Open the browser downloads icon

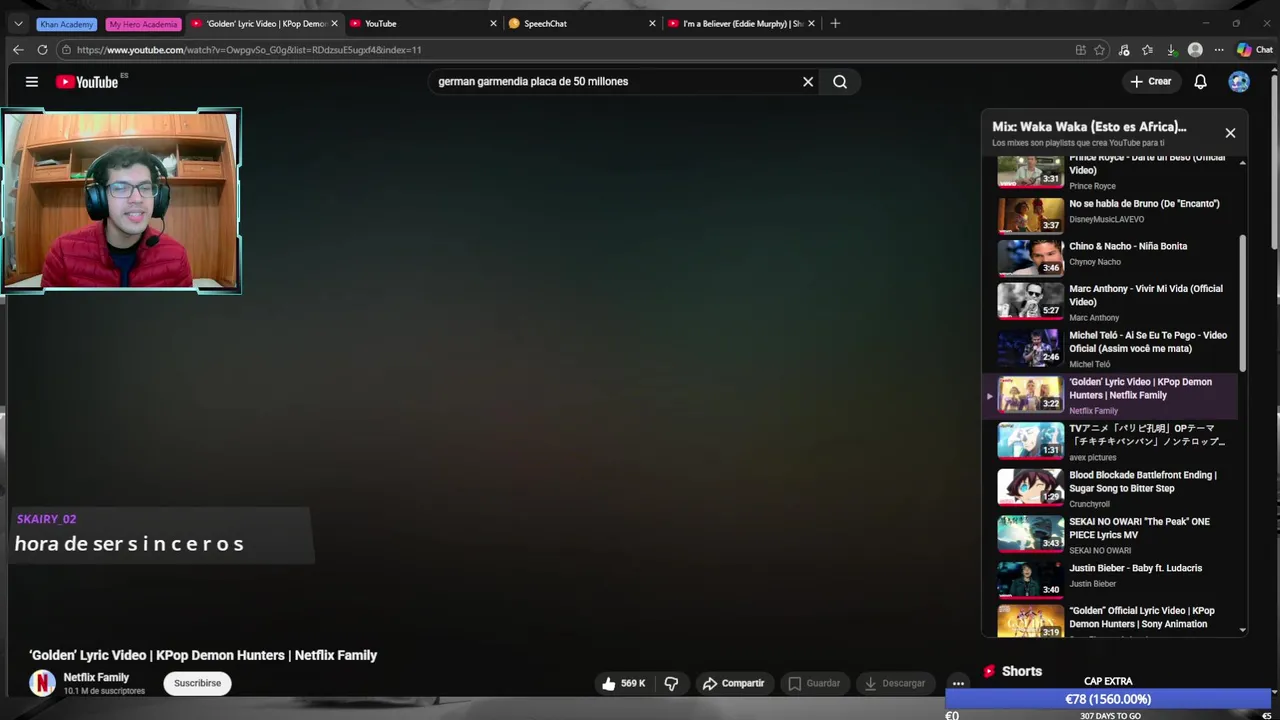click(1171, 50)
